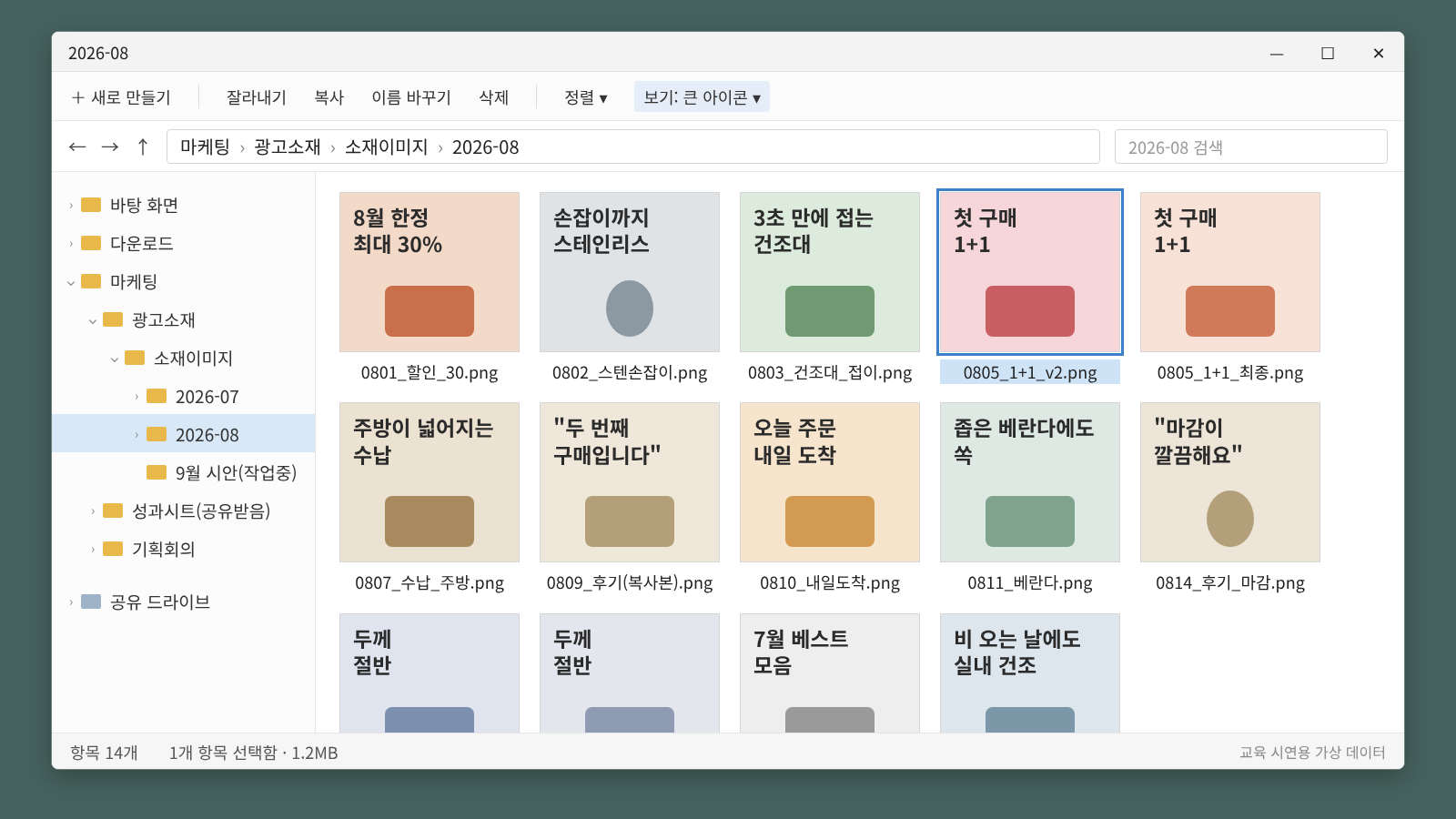This screenshot has height=819, width=1456.
Task: Collapse the 광고소재 tree node
Action: [93, 320]
